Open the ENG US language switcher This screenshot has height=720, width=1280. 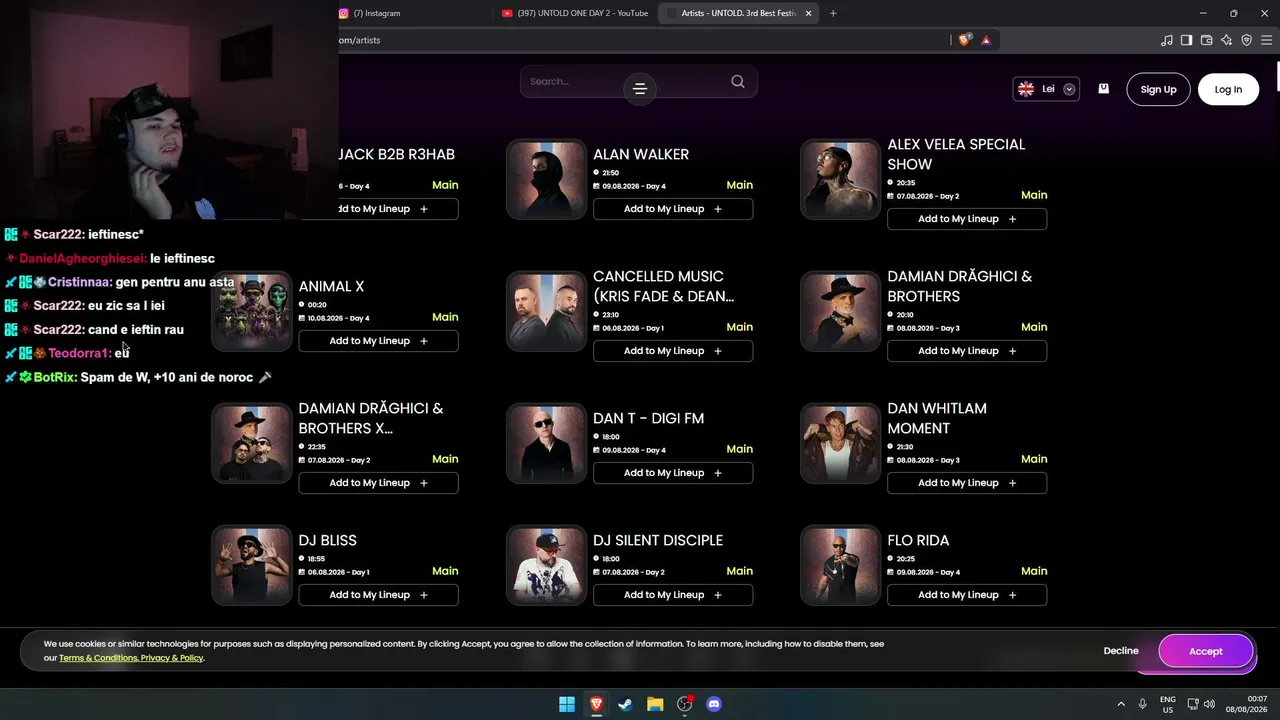tap(1168, 704)
